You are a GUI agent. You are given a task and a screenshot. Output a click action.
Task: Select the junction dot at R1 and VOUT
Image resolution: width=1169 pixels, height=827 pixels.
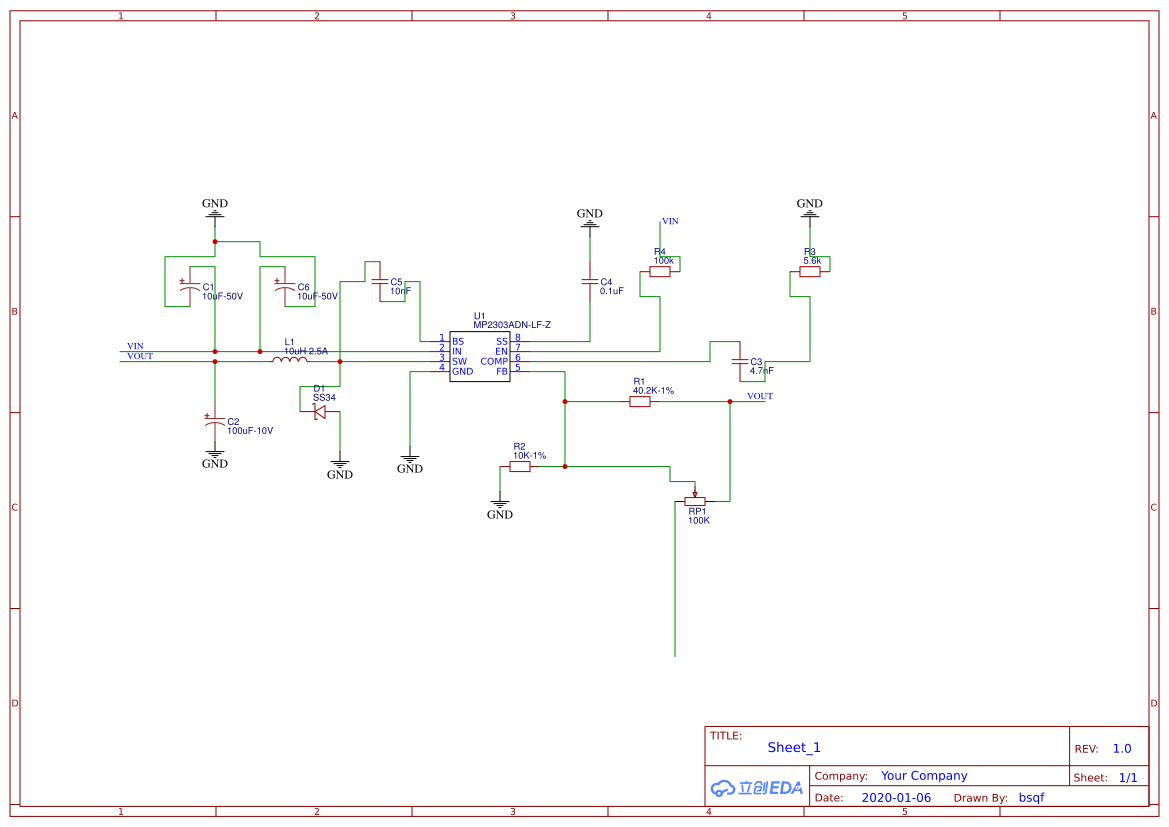point(730,402)
